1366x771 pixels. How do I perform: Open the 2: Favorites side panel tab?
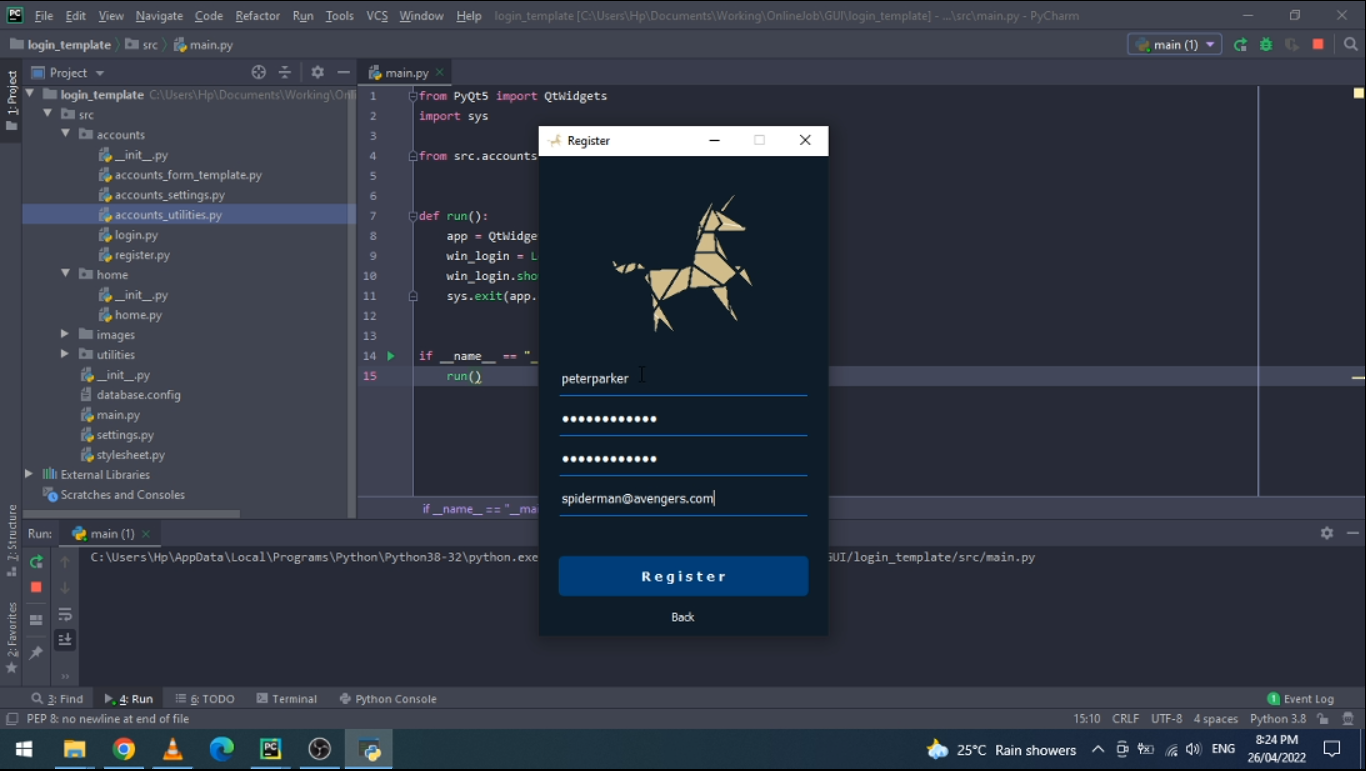point(12,637)
